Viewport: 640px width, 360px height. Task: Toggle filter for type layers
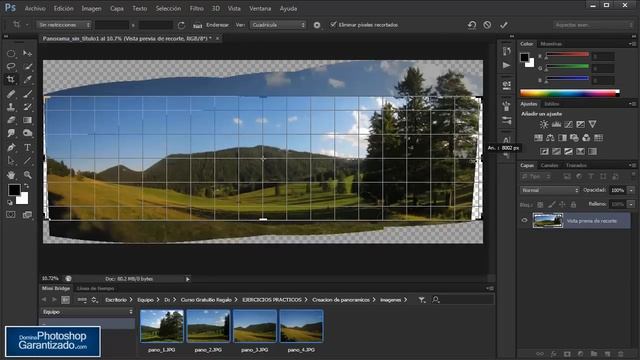tap(591, 176)
